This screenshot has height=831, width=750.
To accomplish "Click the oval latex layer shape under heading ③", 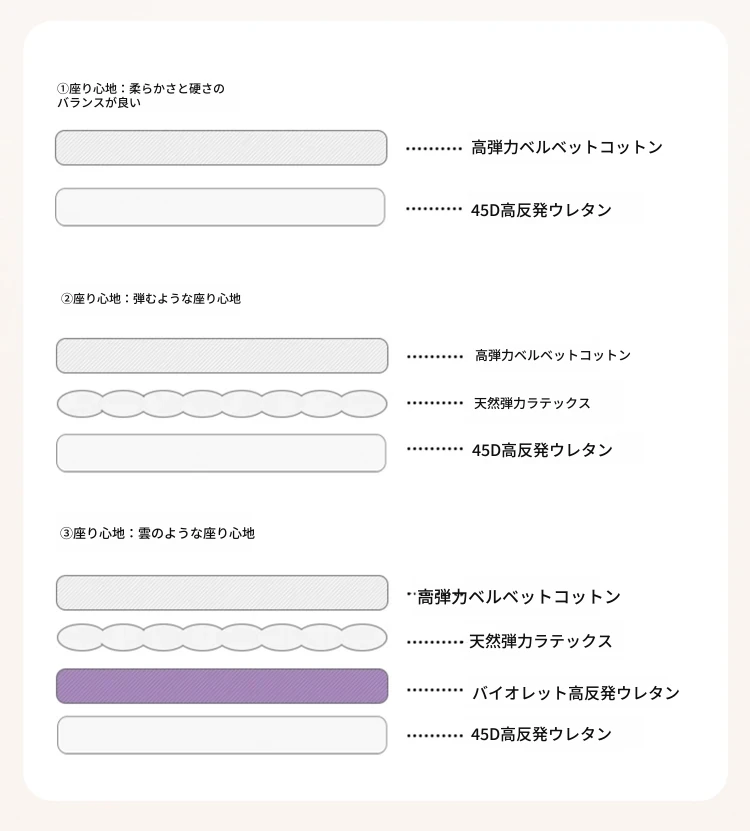I will [222, 637].
